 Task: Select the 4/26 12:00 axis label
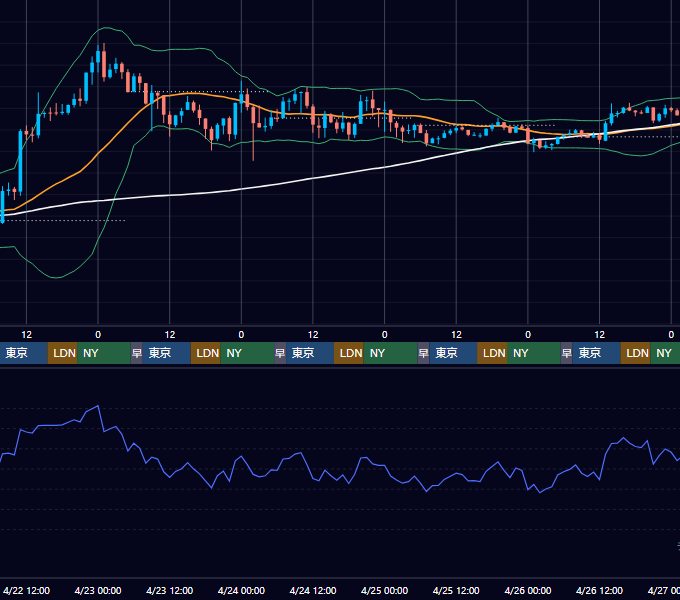599,590
